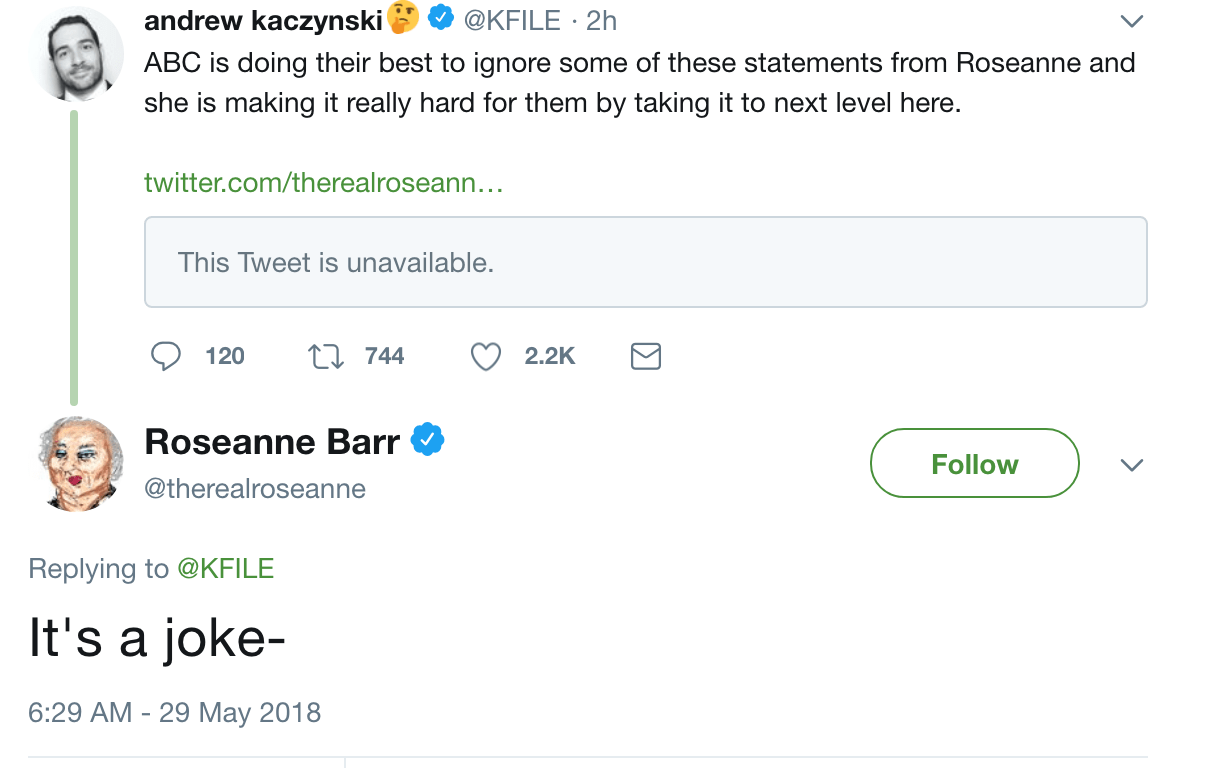Open Roseanne Barr's avatar image
The width and height of the screenshot is (1224, 768).
(x=80, y=463)
